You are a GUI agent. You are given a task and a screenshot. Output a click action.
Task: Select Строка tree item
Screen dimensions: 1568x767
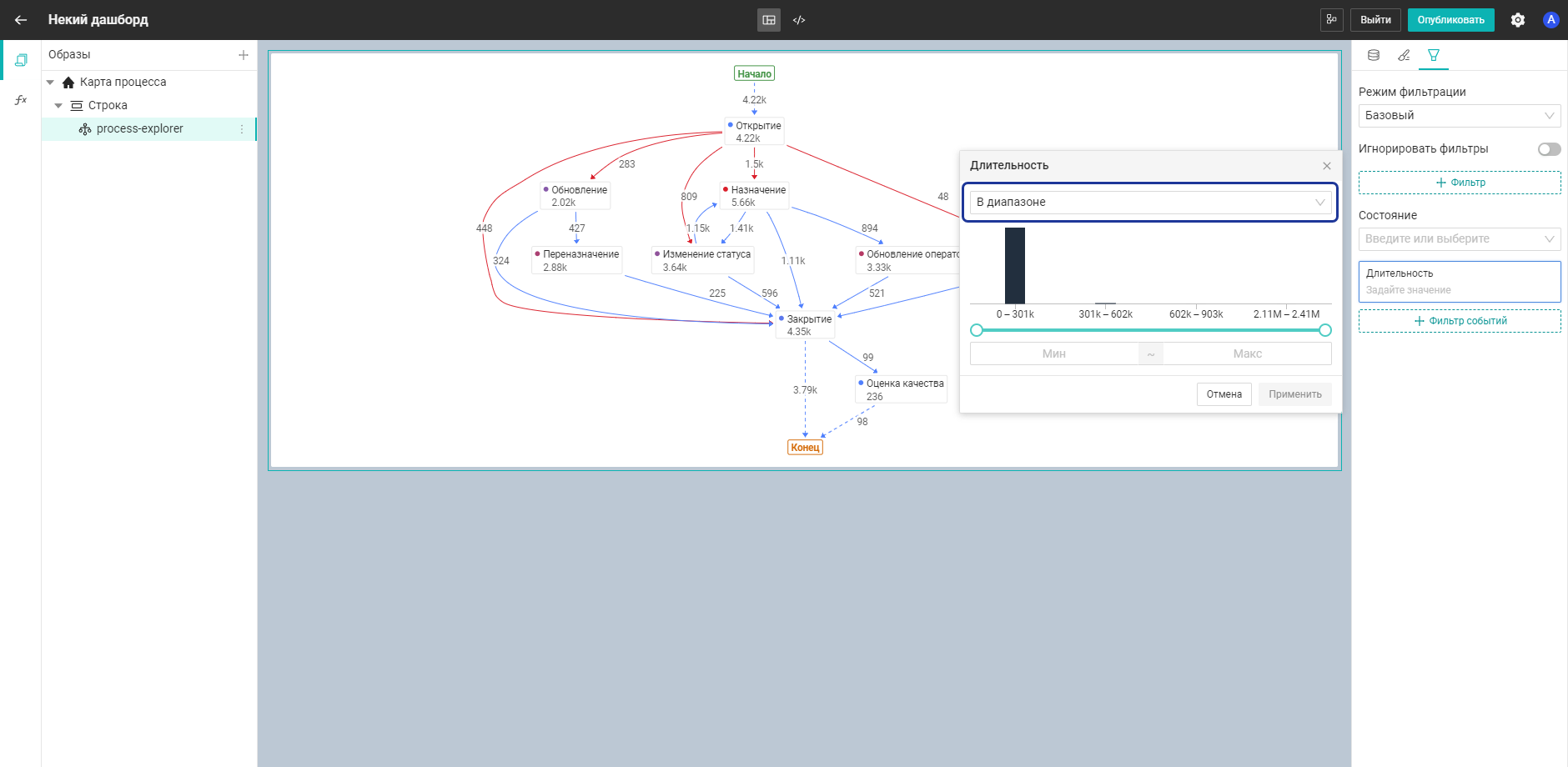click(x=108, y=106)
